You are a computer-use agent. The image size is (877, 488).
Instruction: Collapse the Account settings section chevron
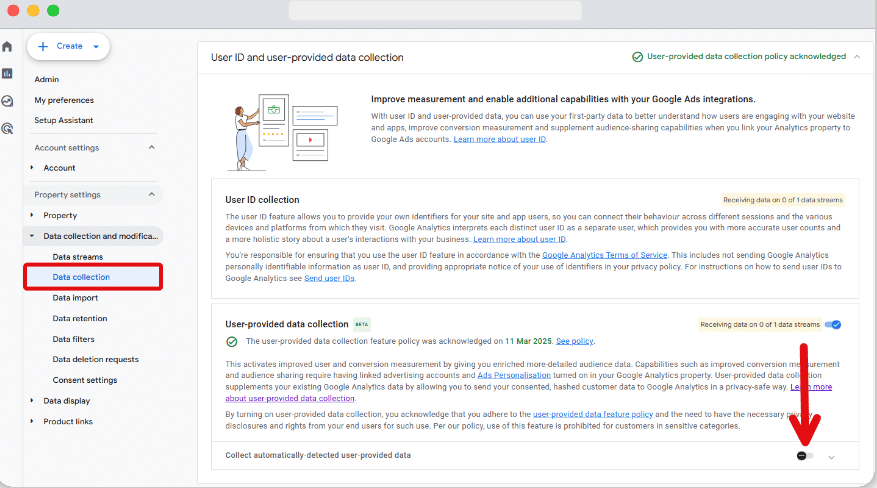[x=152, y=148]
